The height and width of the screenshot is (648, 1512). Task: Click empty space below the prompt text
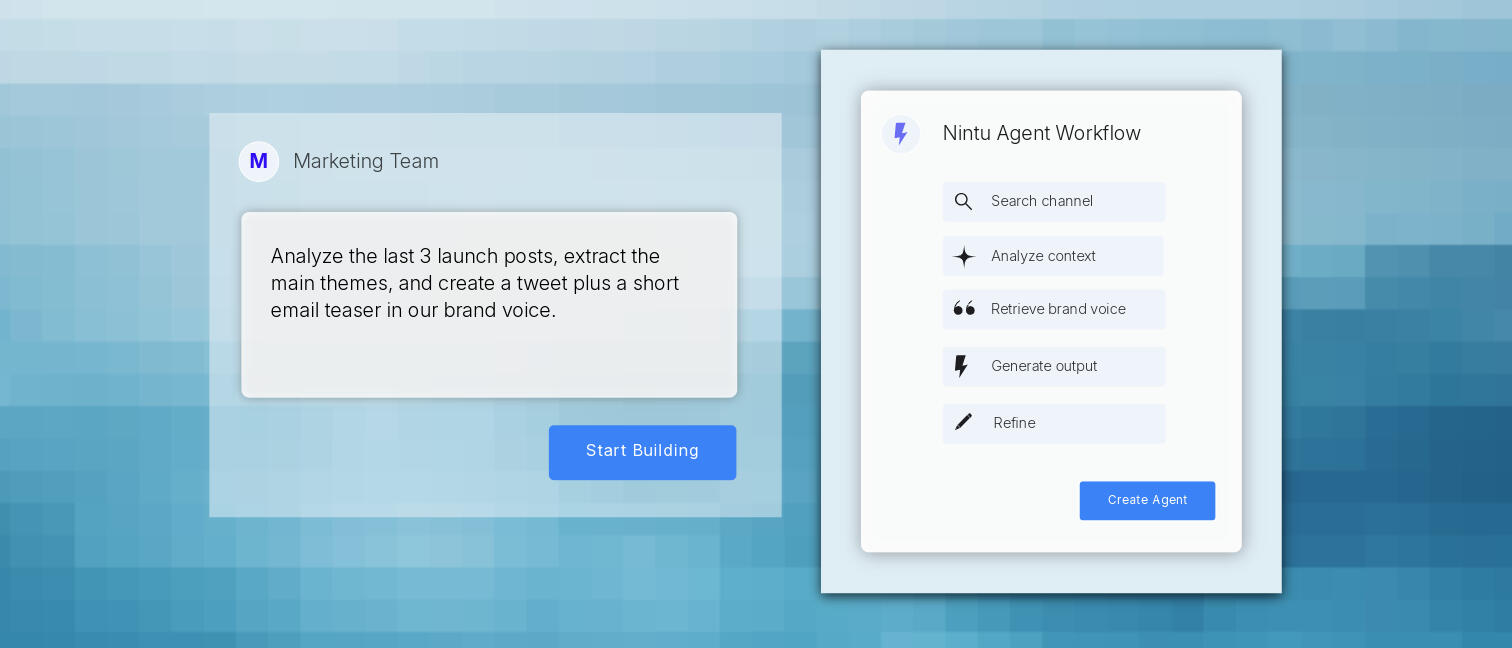tap(489, 360)
